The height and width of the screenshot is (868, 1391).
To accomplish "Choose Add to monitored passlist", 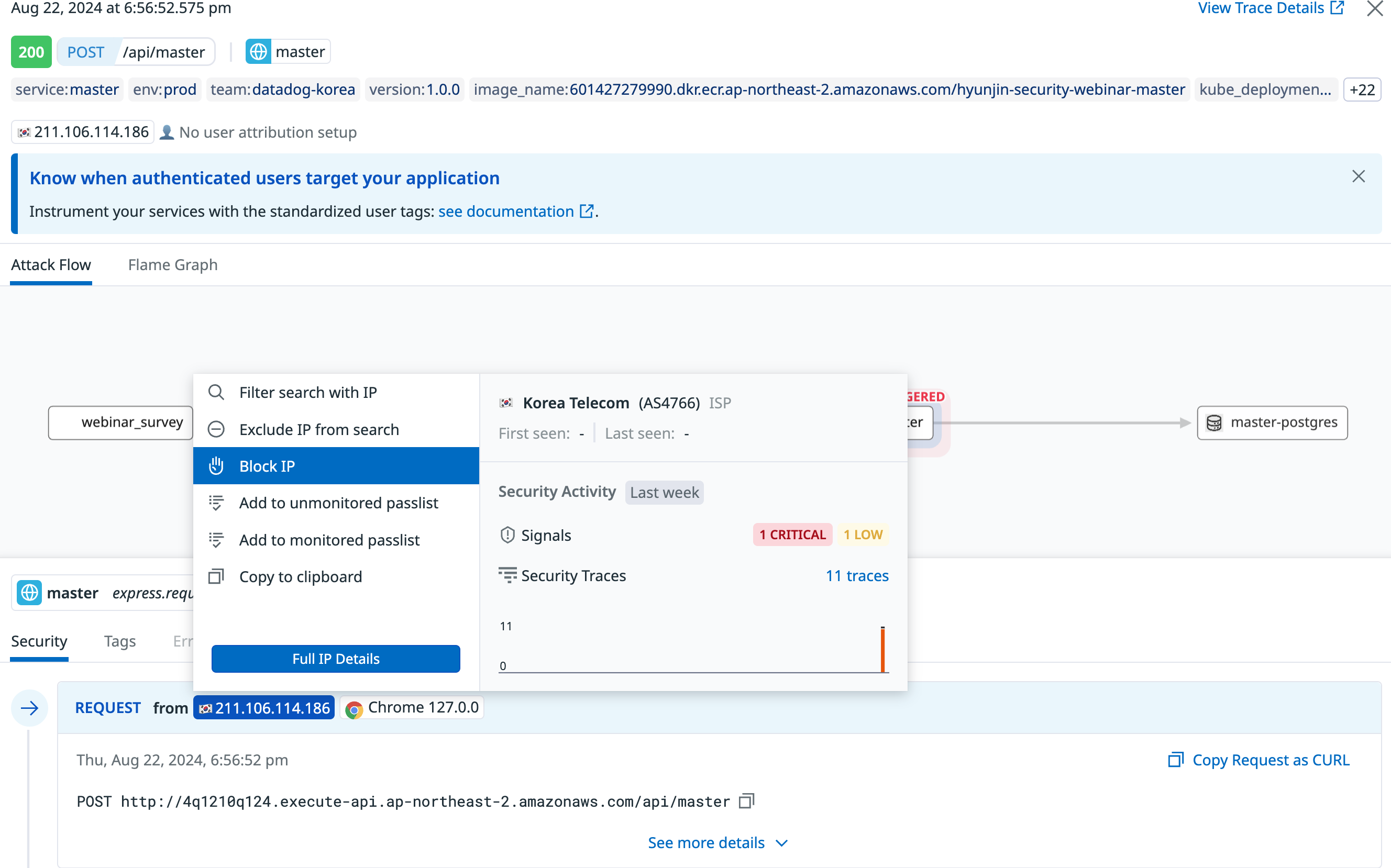I will [x=329, y=540].
